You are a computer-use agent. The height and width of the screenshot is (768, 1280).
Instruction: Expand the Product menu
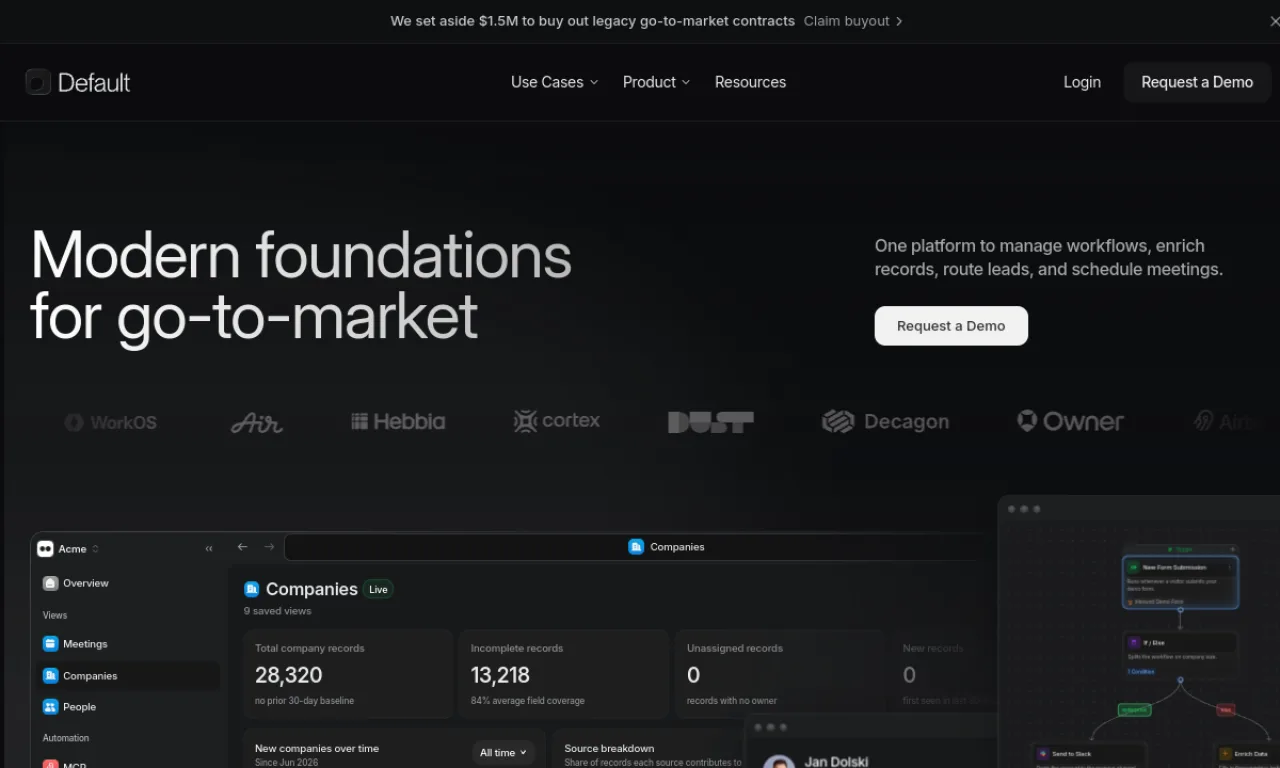pos(656,82)
